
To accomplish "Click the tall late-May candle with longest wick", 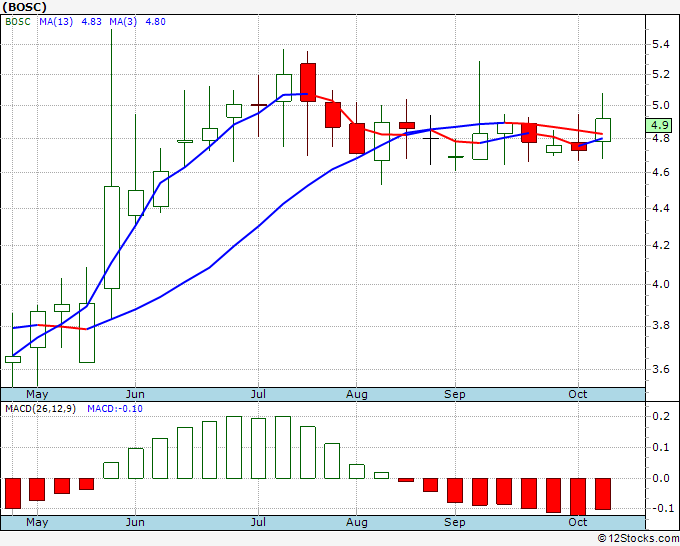I will (112, 237).
